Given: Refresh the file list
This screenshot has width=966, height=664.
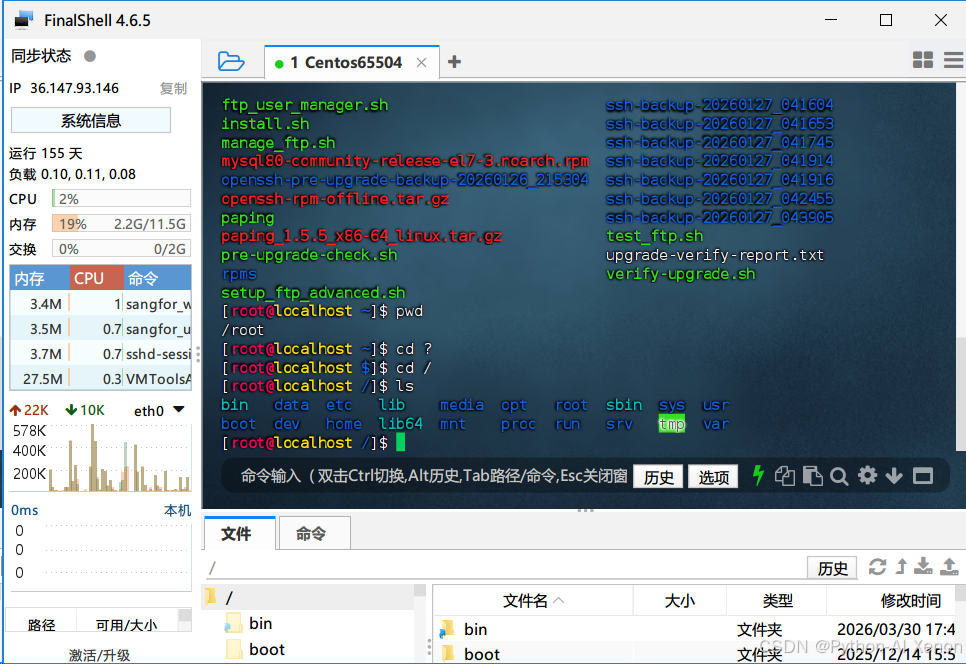Looking at the screenshot, I should point(877,567).
